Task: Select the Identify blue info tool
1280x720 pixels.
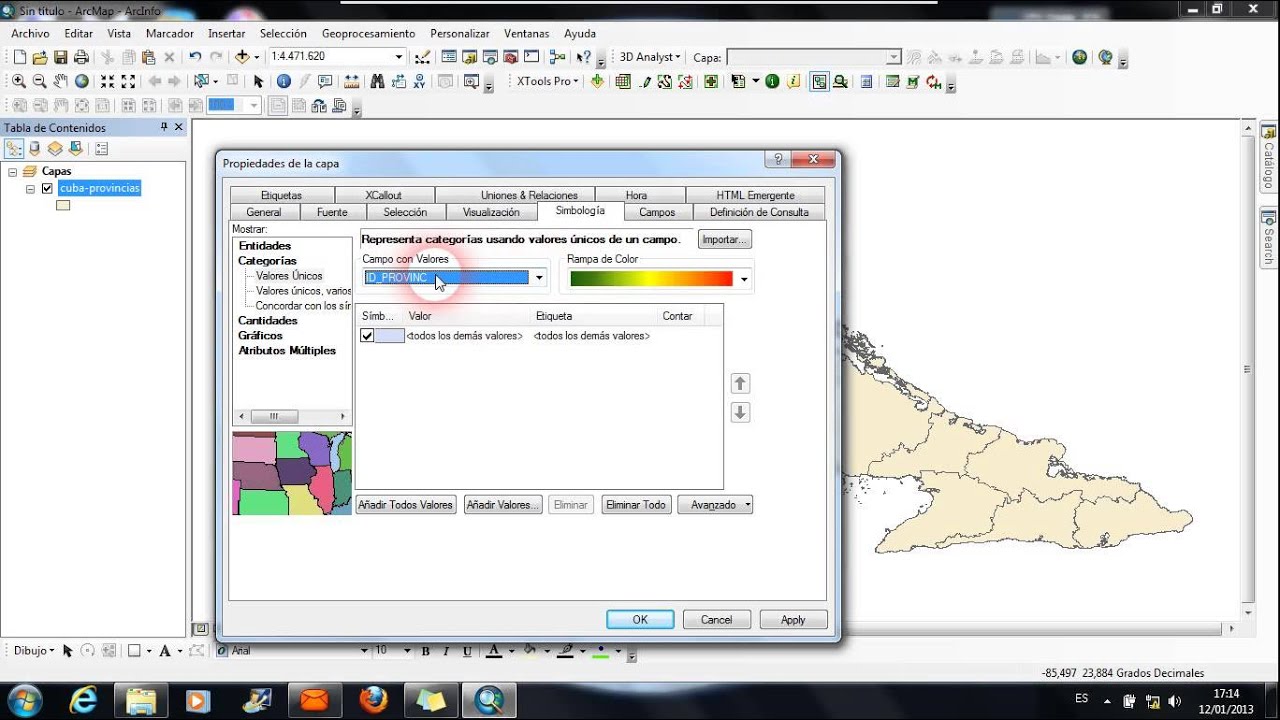Action: tap(283, 81)
